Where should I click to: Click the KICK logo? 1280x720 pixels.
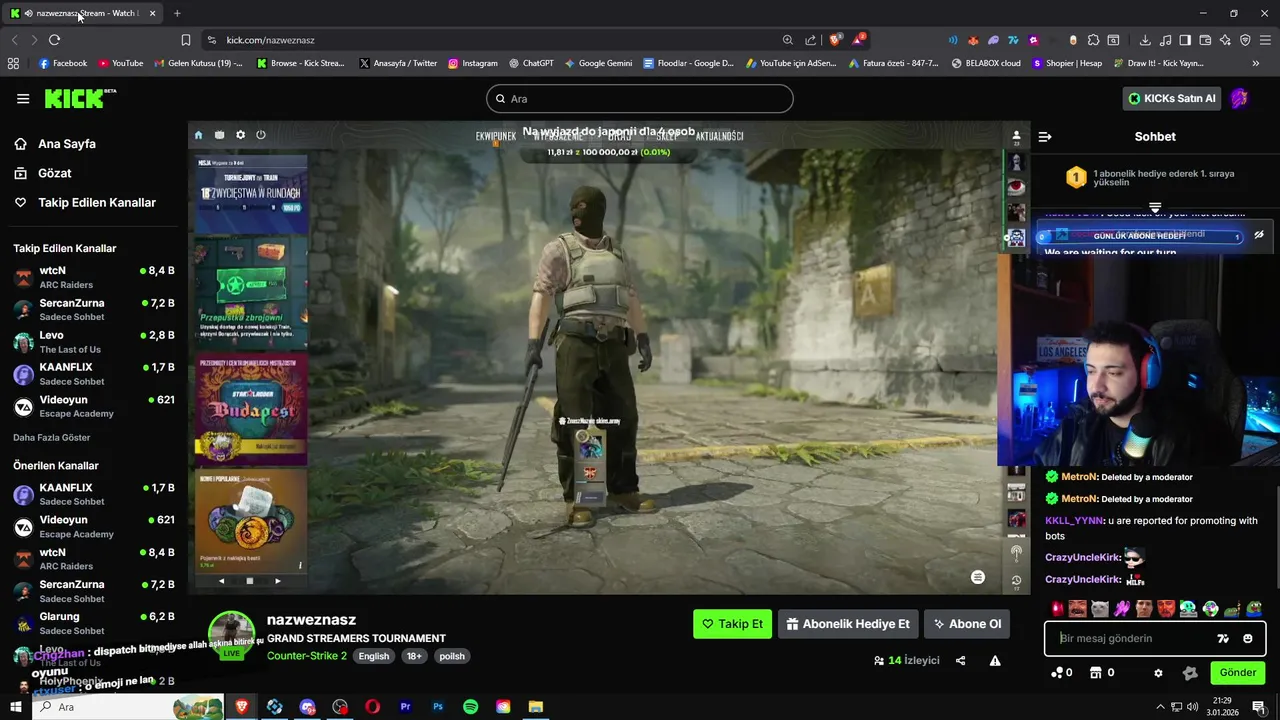click(x=80, y=98)
